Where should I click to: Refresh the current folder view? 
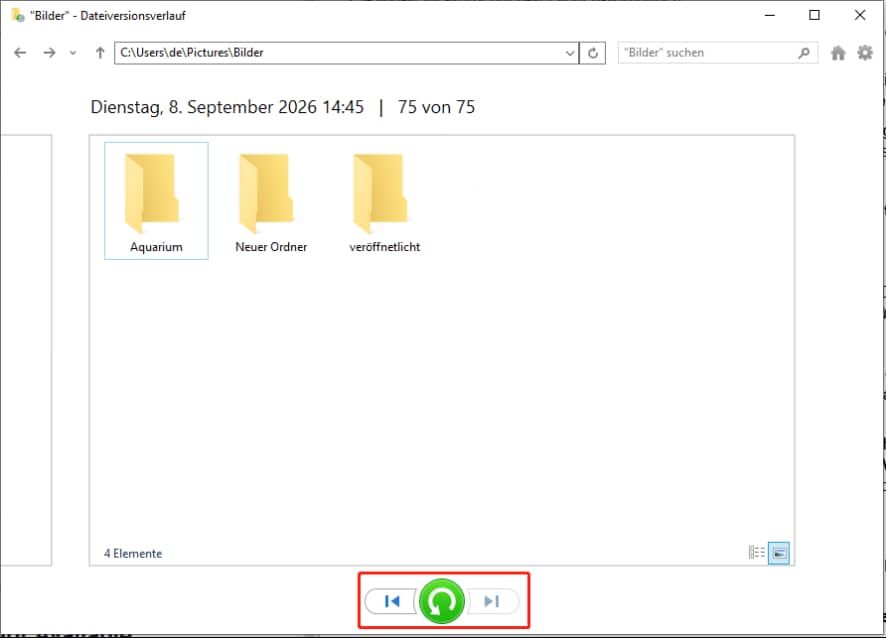point(593,53)
